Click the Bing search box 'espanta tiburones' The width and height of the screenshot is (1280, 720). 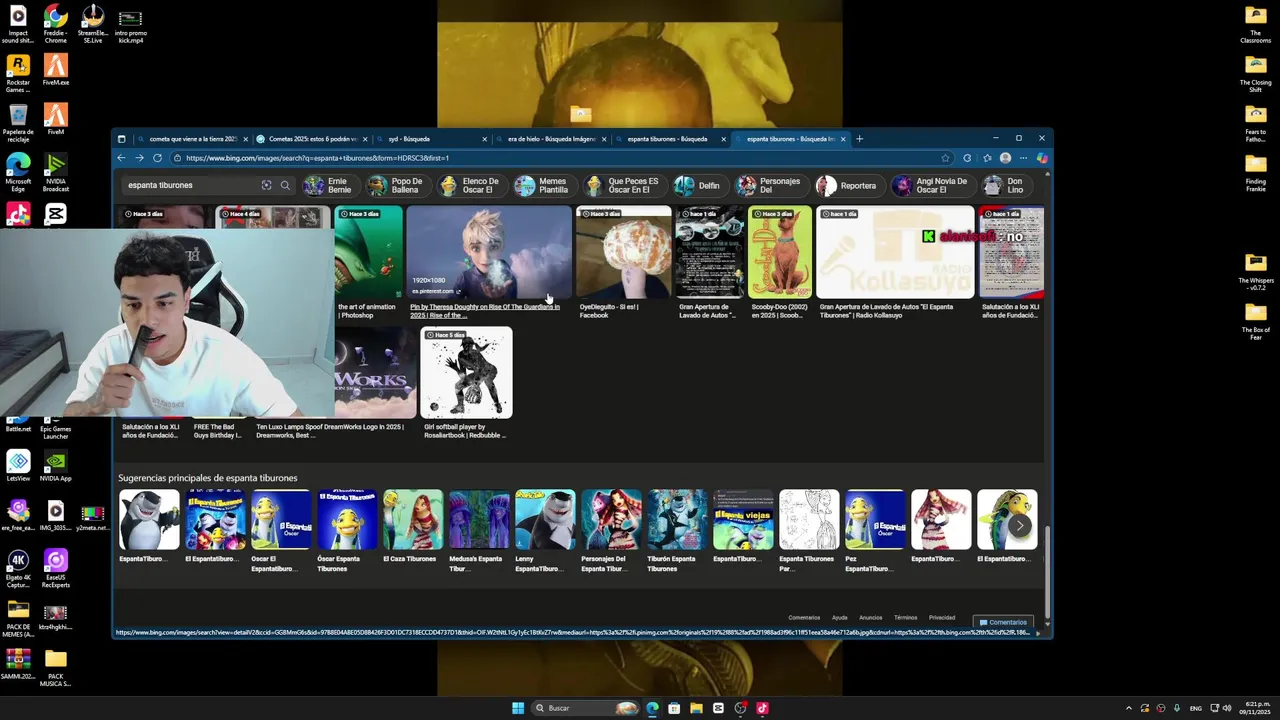pos(190,185)
